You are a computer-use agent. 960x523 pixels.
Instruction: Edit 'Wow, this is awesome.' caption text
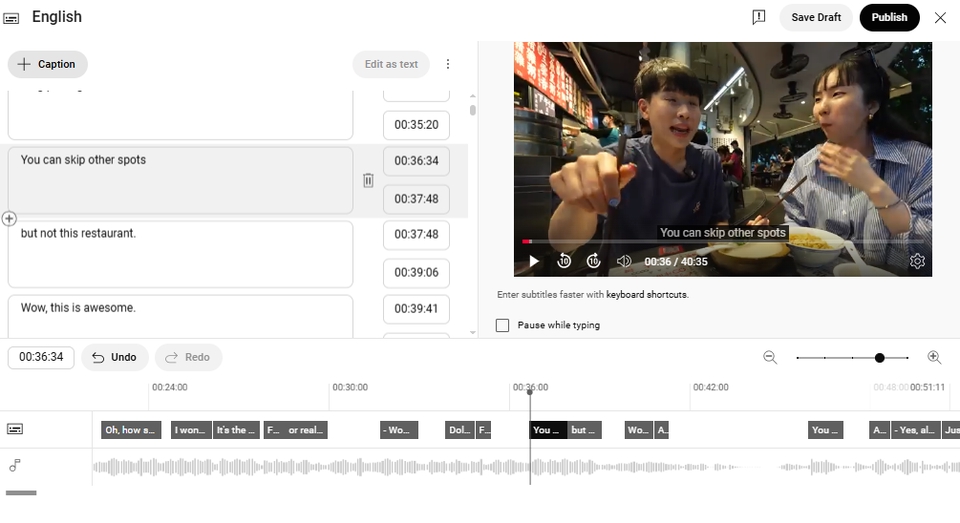click(180, 317)
